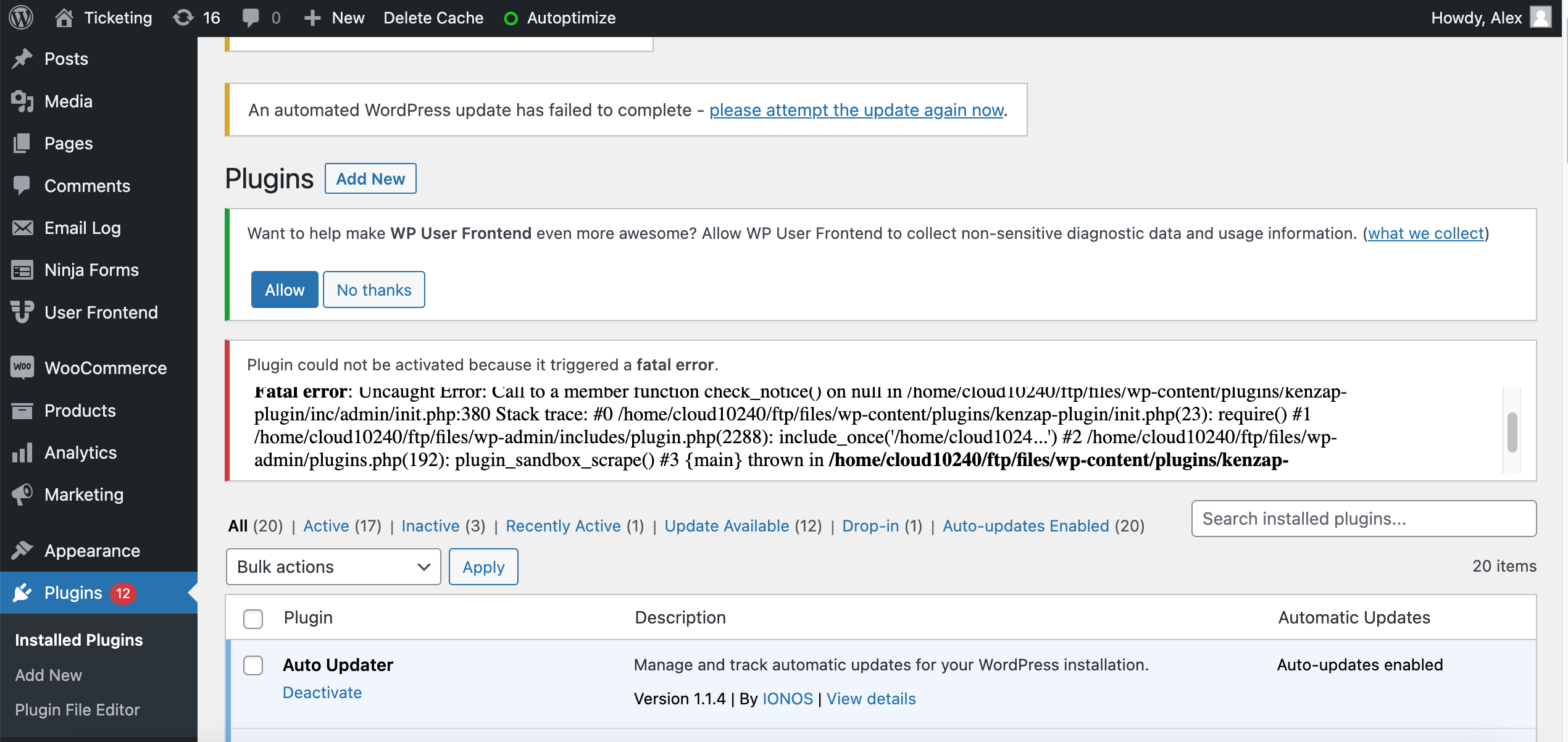Click the 'Automatic Updates' column header
The image size is (1568, 742).
tap(1354, 617)
